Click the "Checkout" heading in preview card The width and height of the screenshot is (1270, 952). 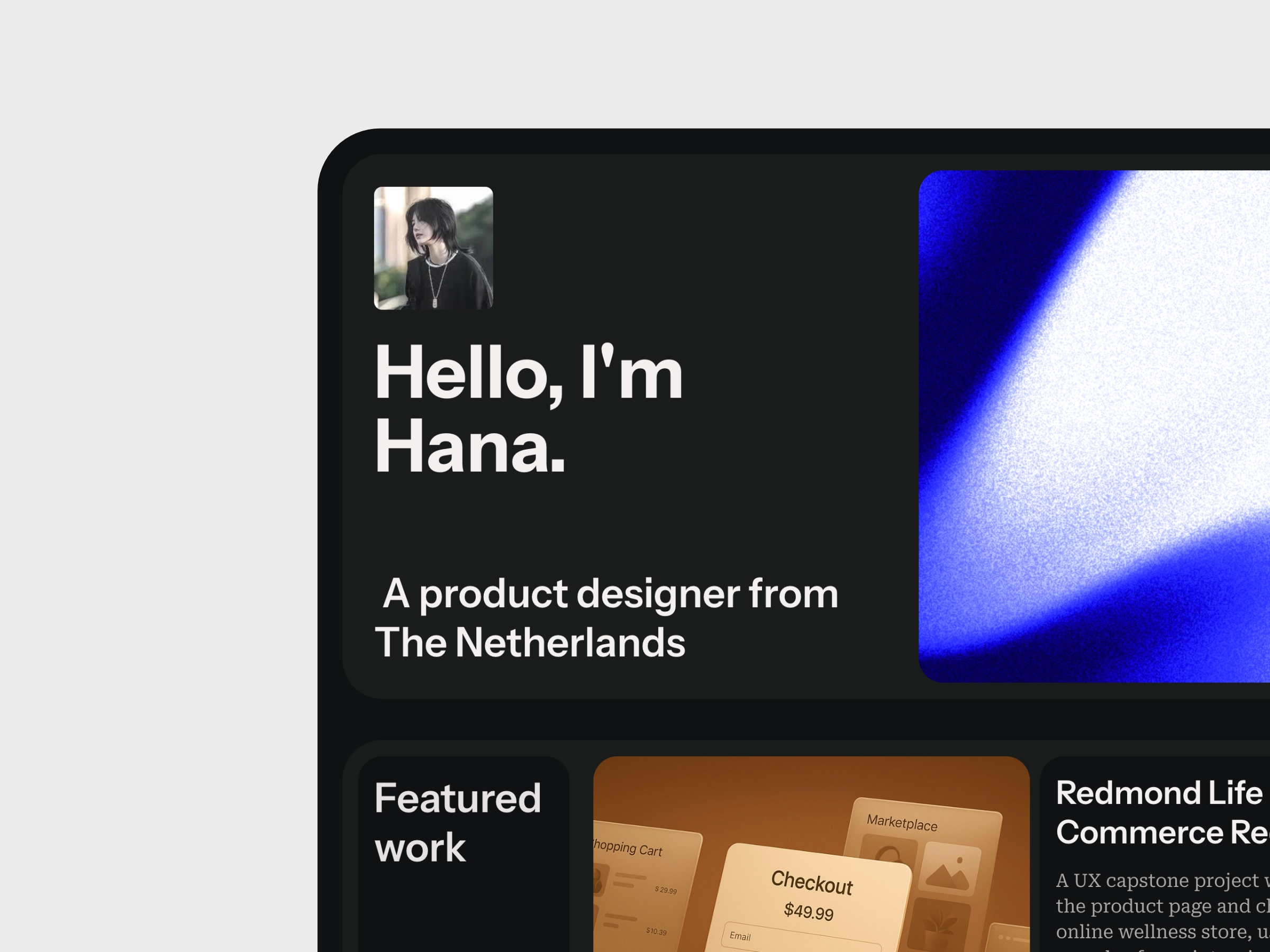pyautogui.click(x=812, y=883)
